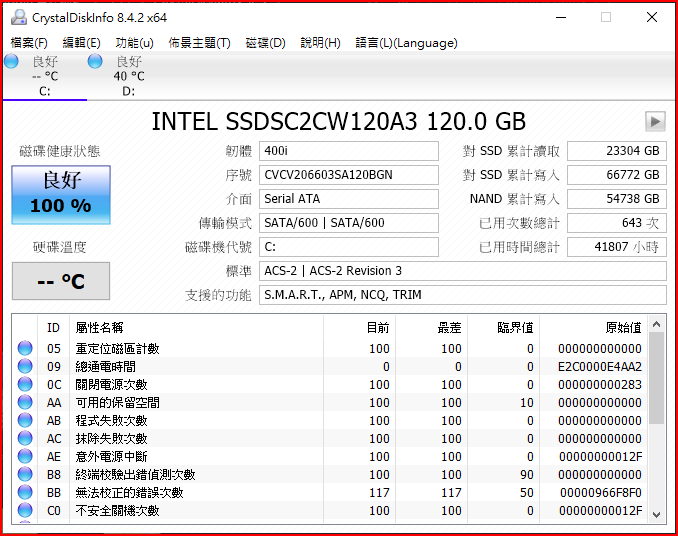The height and width of the screenshot is (536, 678).
Task: Click the 良好 100 % health status button
Action: pos(61,195)
